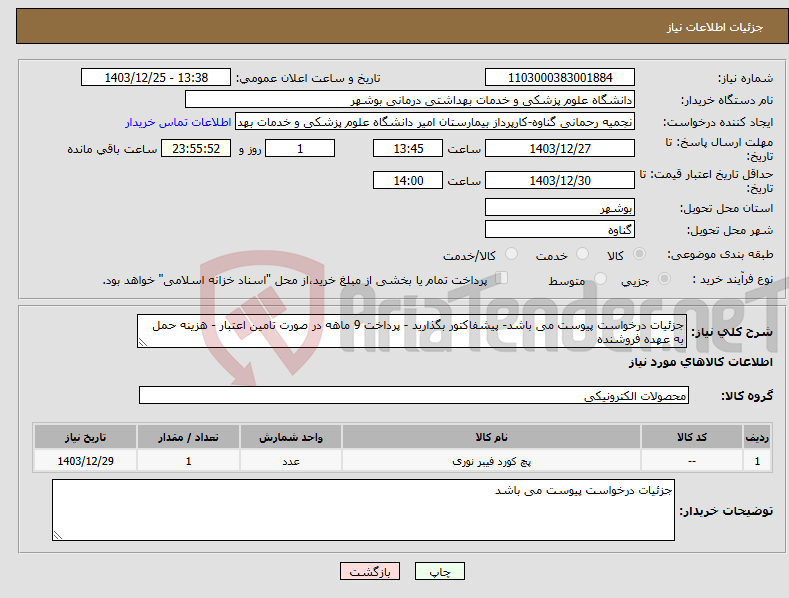Image resolution: width=789 pixels, height=598 pixels.
Task: Click the resize handle of description textarea
Action: pyautogui.click(x=142, y=342)
